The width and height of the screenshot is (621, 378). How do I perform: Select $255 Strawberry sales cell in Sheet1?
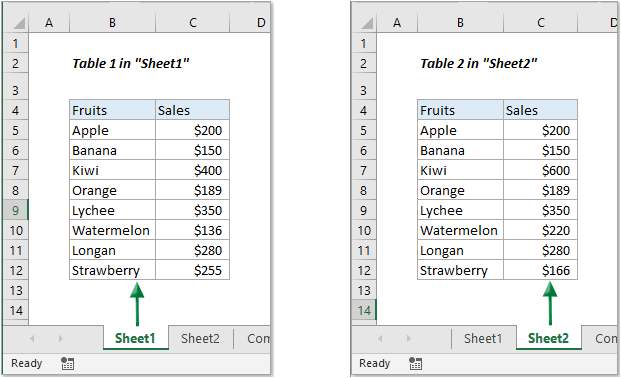pyautogui.click(x=192, y=270)
